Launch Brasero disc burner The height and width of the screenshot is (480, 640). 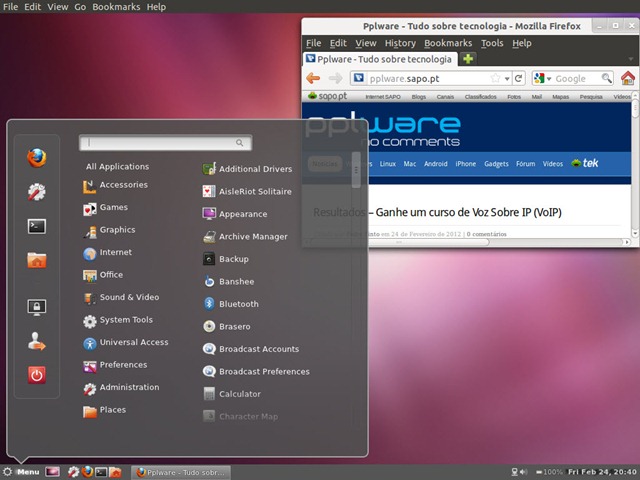(x=227, y=326)
